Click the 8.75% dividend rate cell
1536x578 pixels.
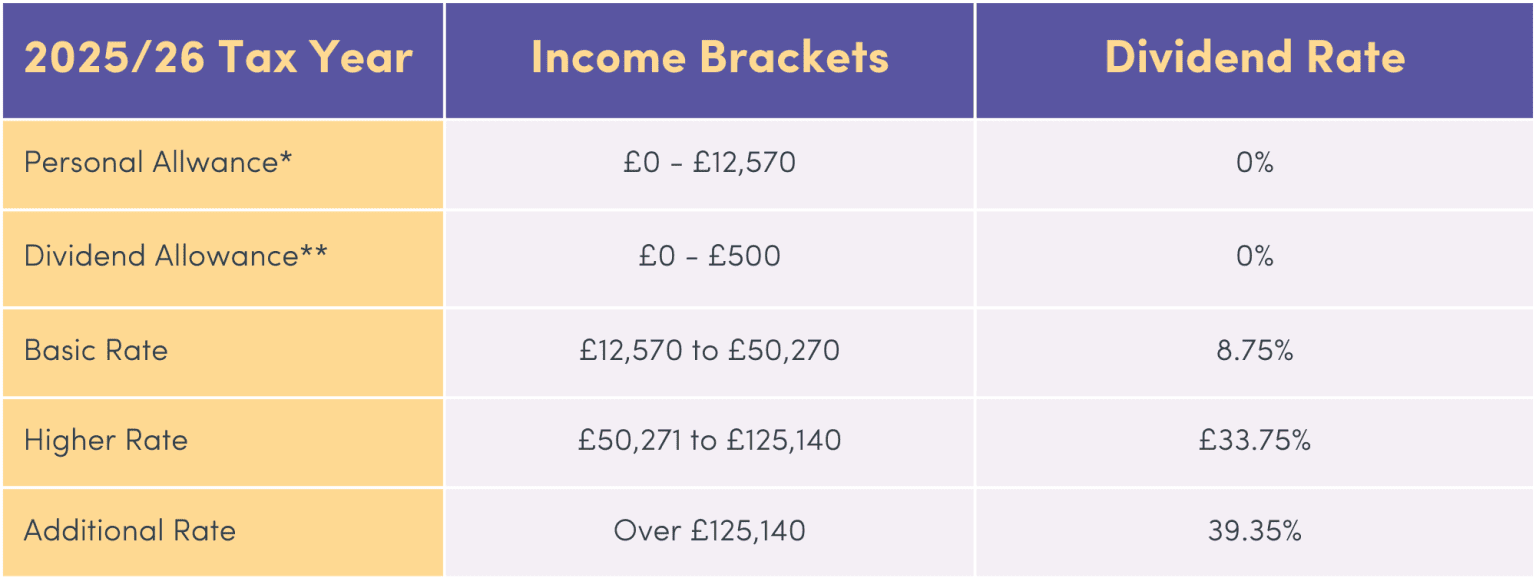[x=1254, y=350]
